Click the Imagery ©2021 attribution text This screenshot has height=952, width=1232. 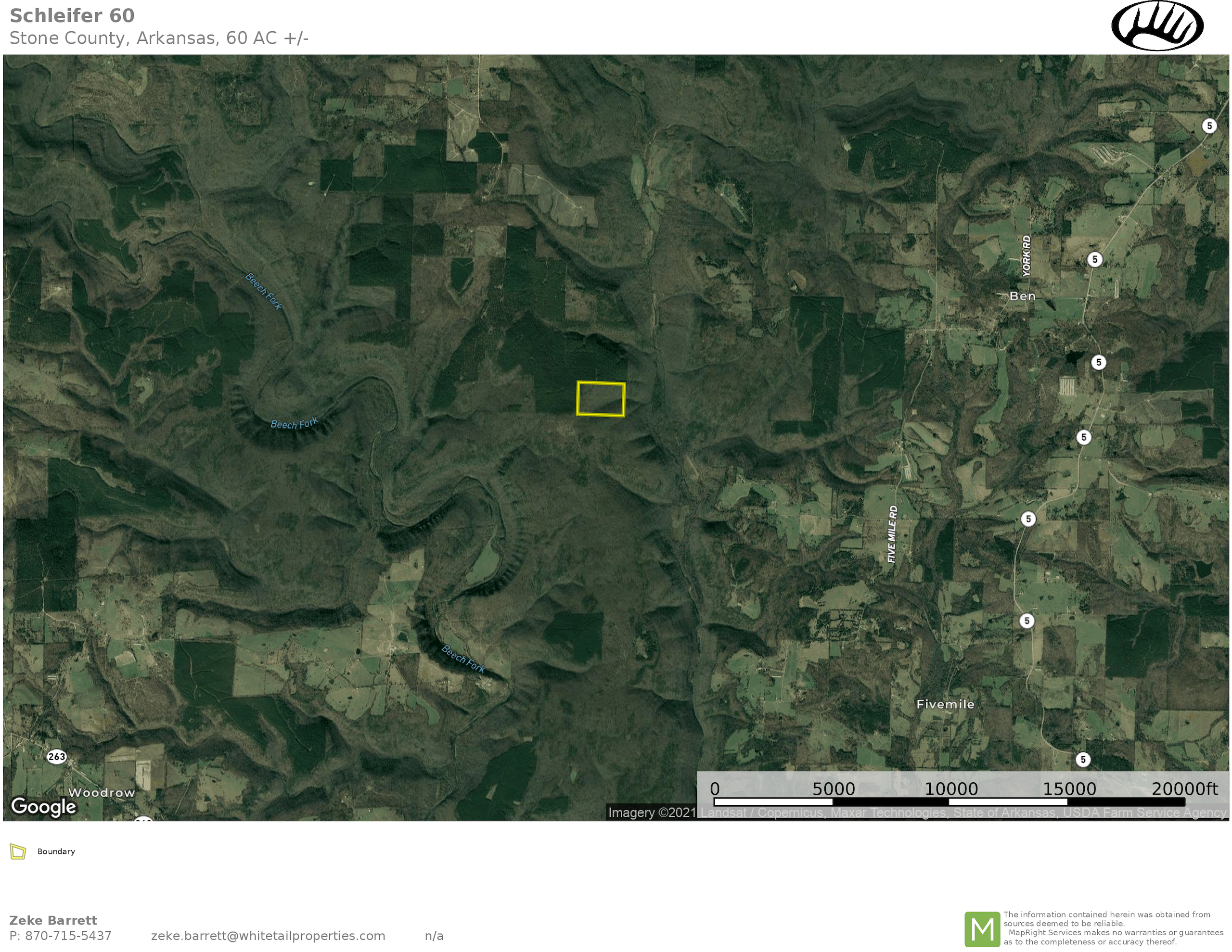pyautogui.click(x=652, y=812)
